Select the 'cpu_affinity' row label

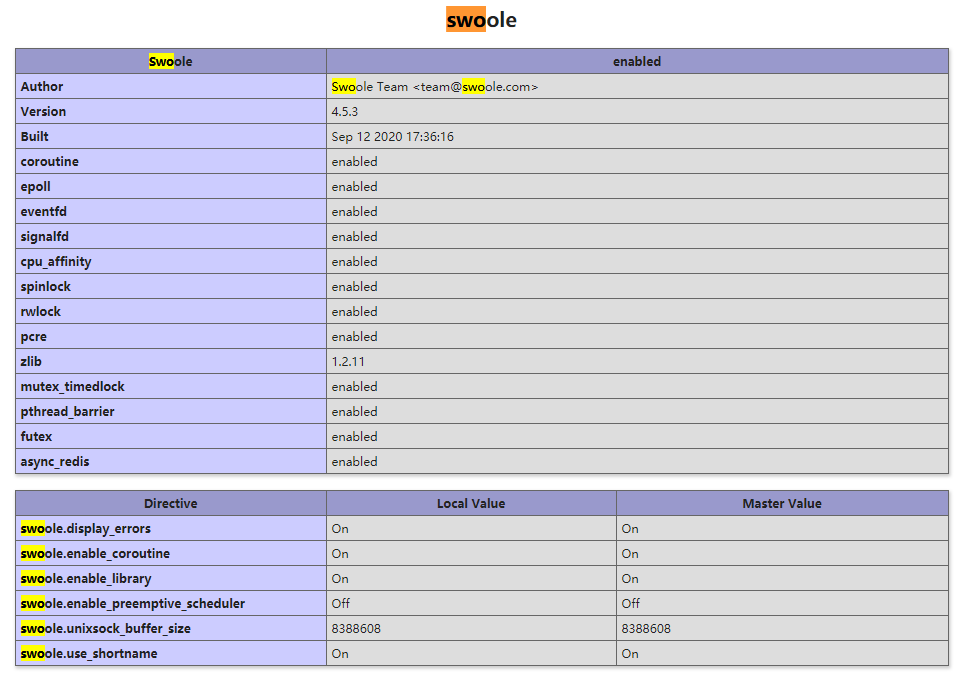[56, 262]
